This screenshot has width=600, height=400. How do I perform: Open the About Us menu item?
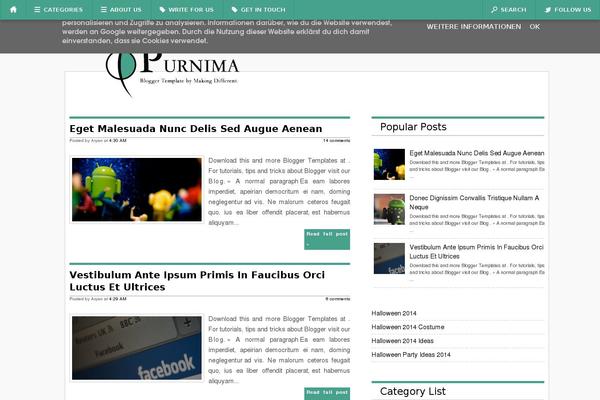pyautogui.click(x=121, y=10)
